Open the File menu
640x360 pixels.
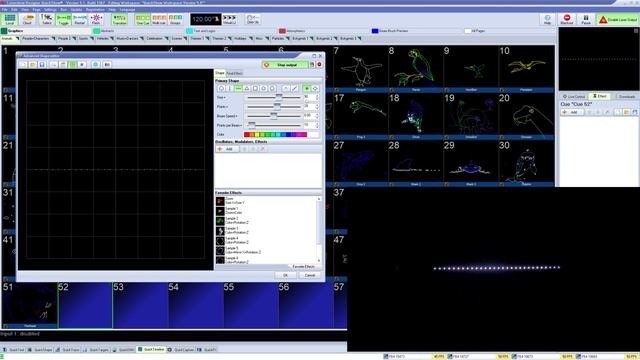4,9
